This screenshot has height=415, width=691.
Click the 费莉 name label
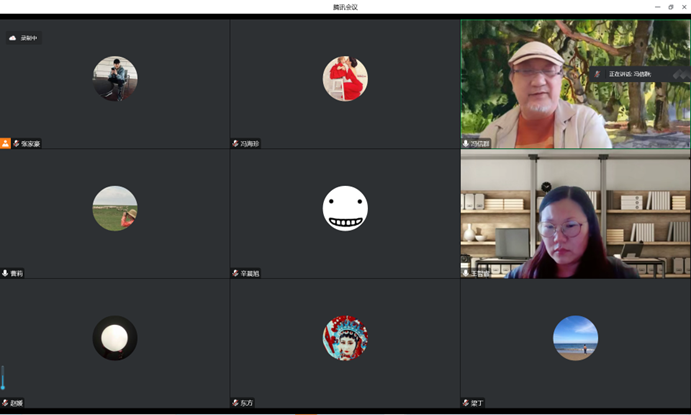point(16,274)
